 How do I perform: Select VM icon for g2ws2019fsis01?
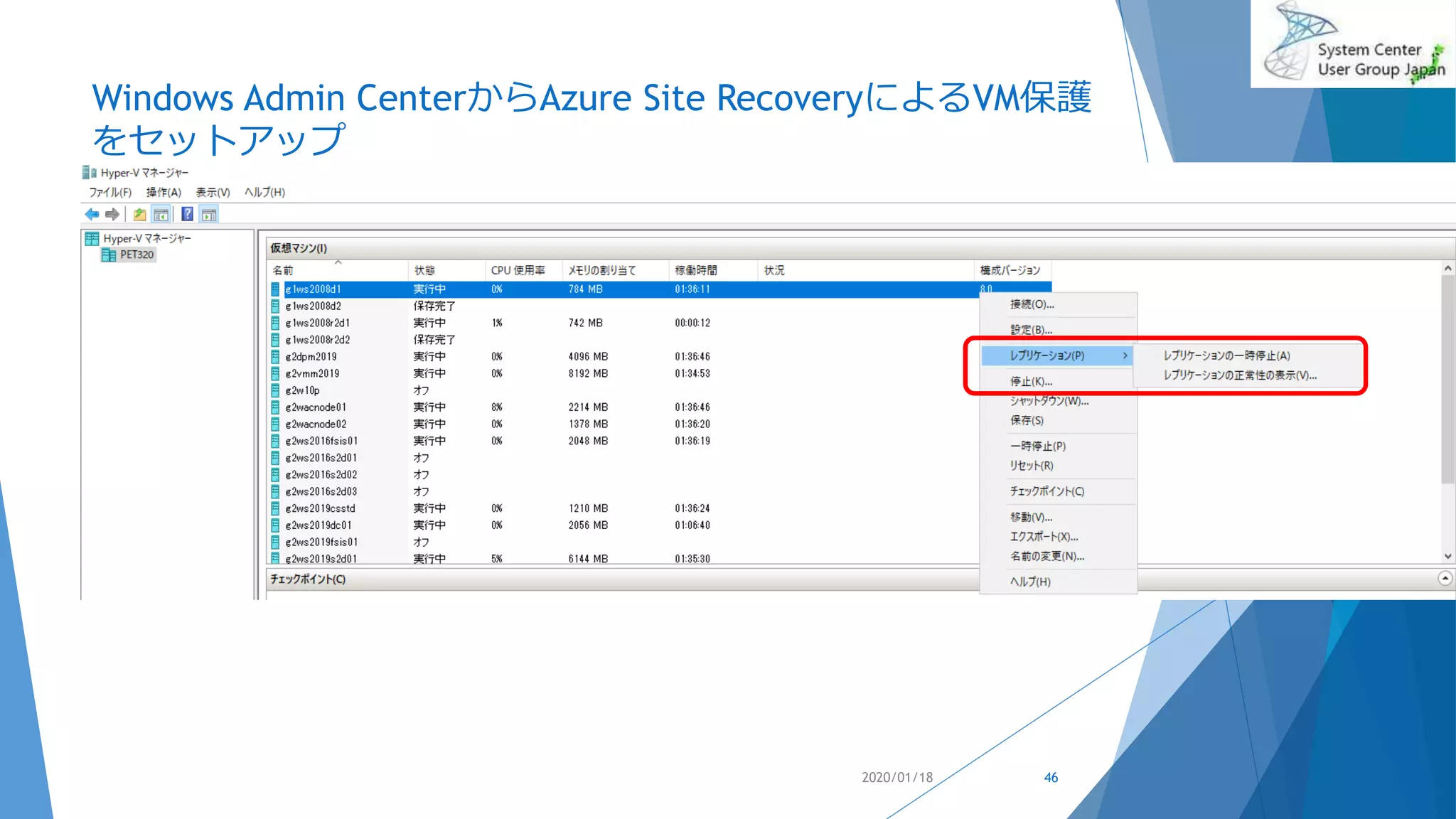[x=275, y=542]
